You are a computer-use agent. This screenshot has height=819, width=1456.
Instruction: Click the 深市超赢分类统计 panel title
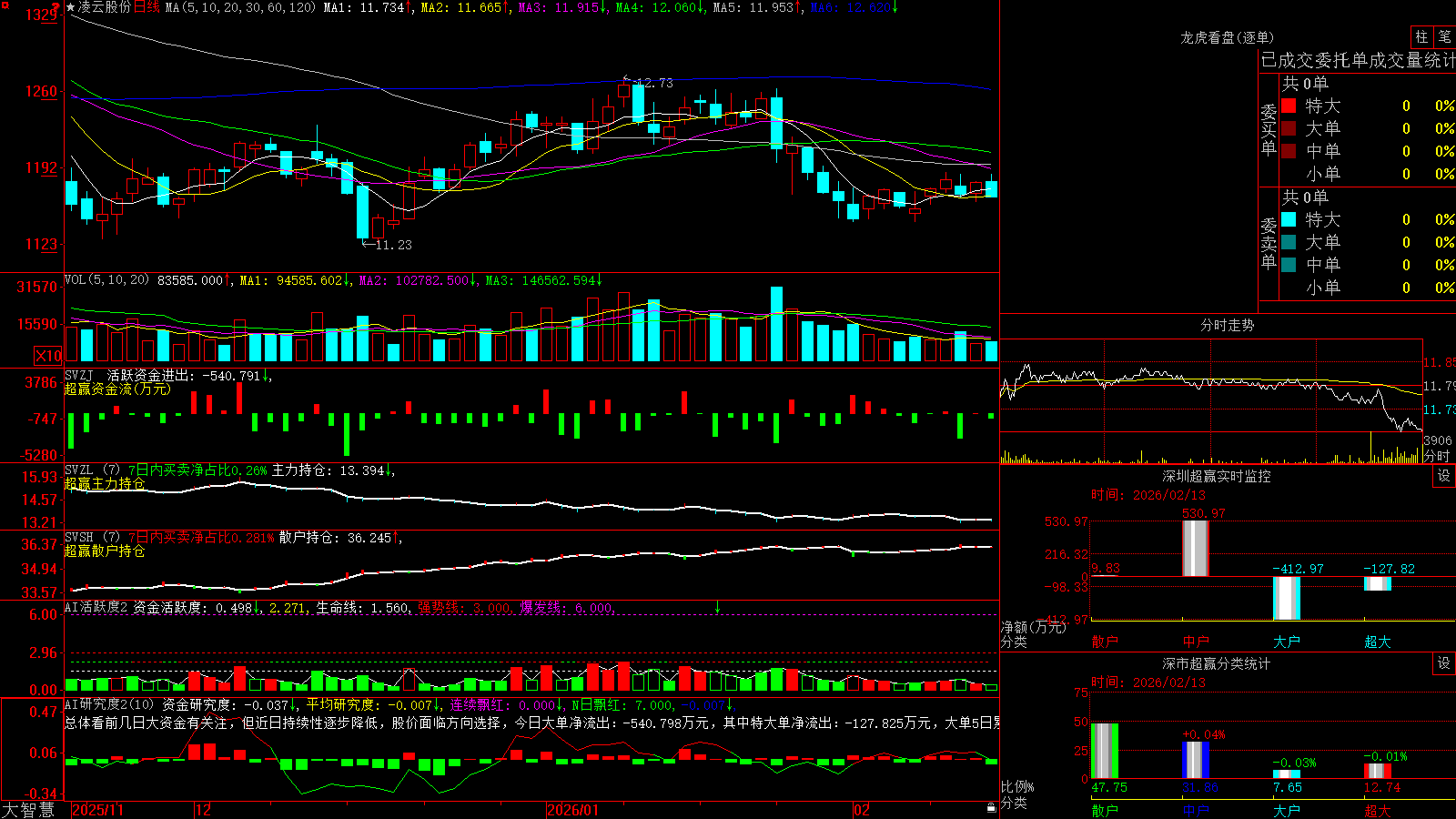pyautogui.click(x=1216, y=663)
